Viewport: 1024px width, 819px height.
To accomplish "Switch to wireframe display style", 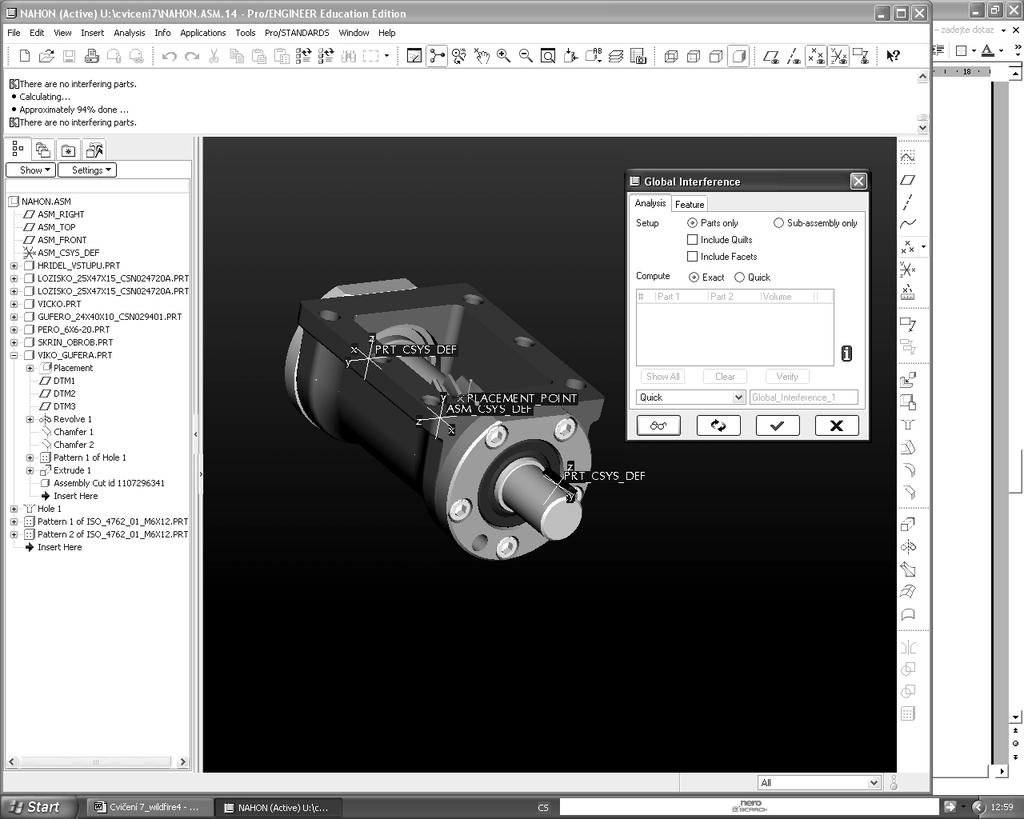I will 671,56.
